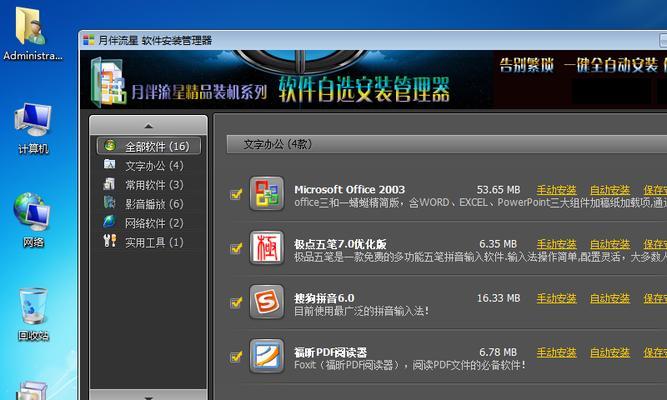Open the Administrator folder desktop icon

(x=31, y=27)
